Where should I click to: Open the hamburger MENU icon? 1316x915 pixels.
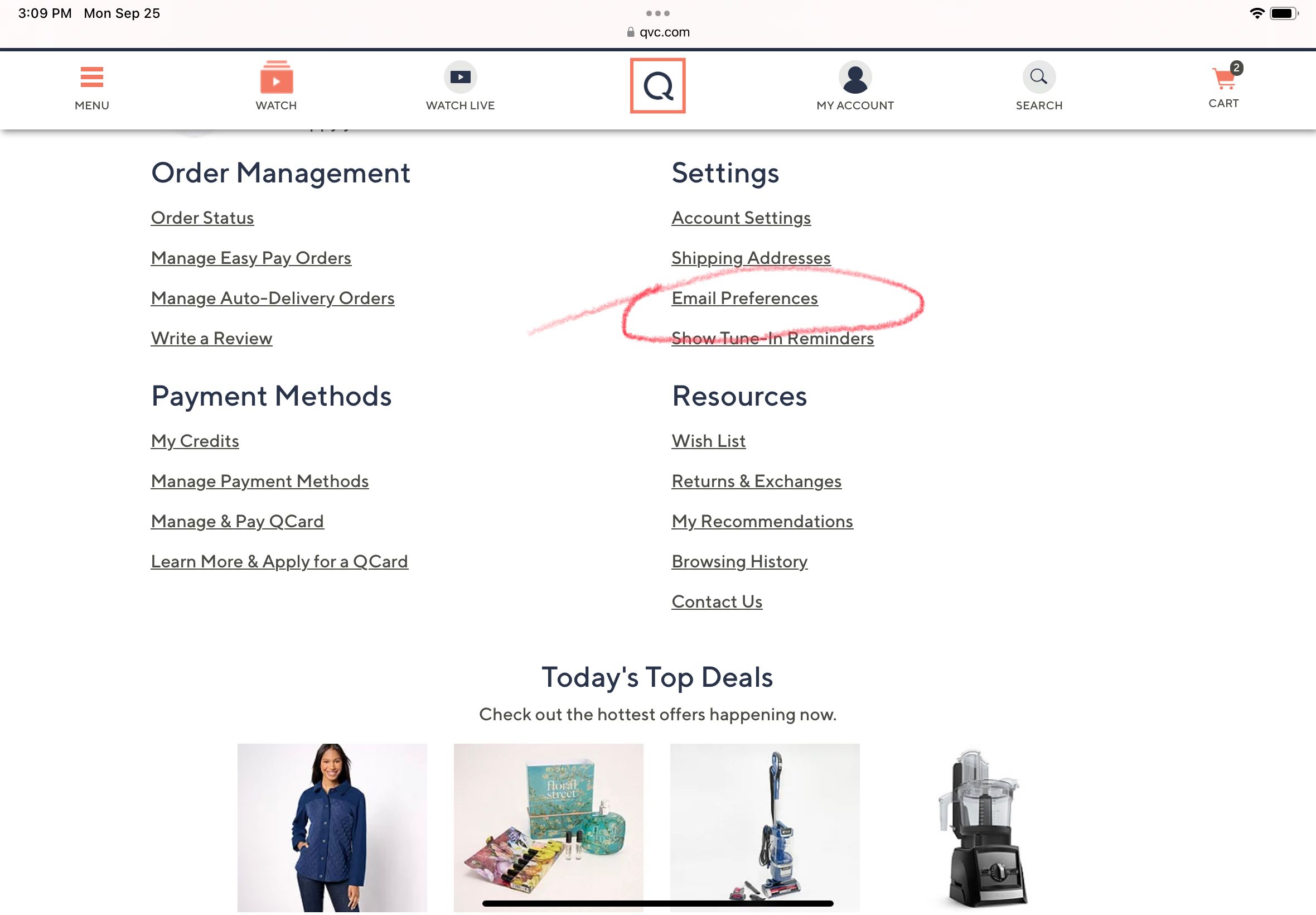[x=91, y=78]
